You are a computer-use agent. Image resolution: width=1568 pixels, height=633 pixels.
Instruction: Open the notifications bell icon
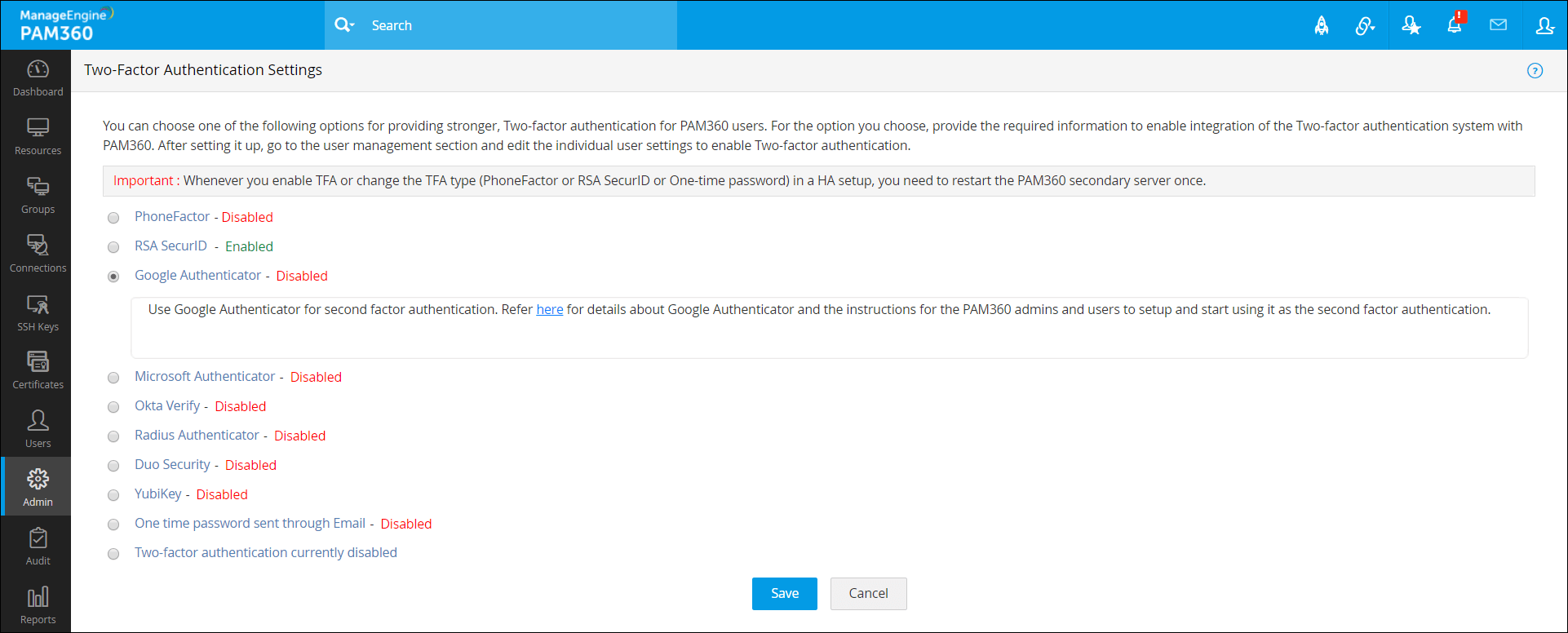[x=1455, y=25]
